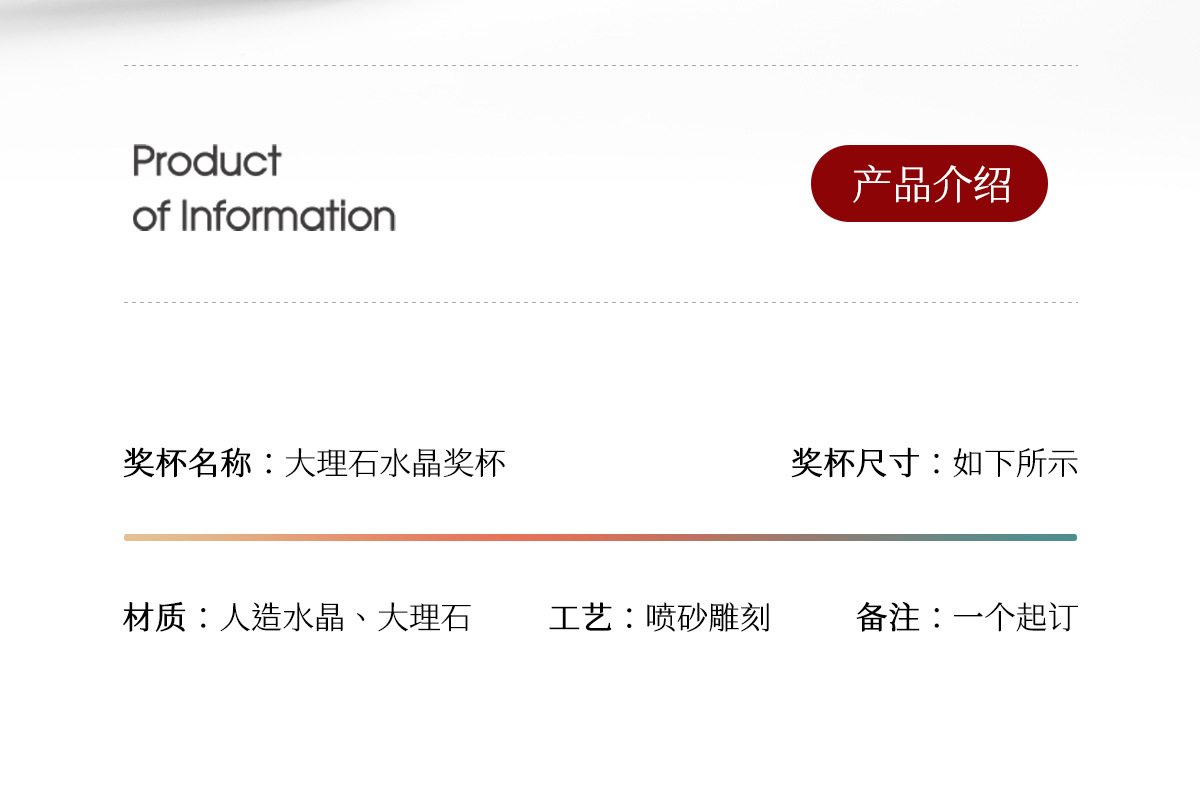Click the 喷砂雕刻 craft value

click(708, 617)
